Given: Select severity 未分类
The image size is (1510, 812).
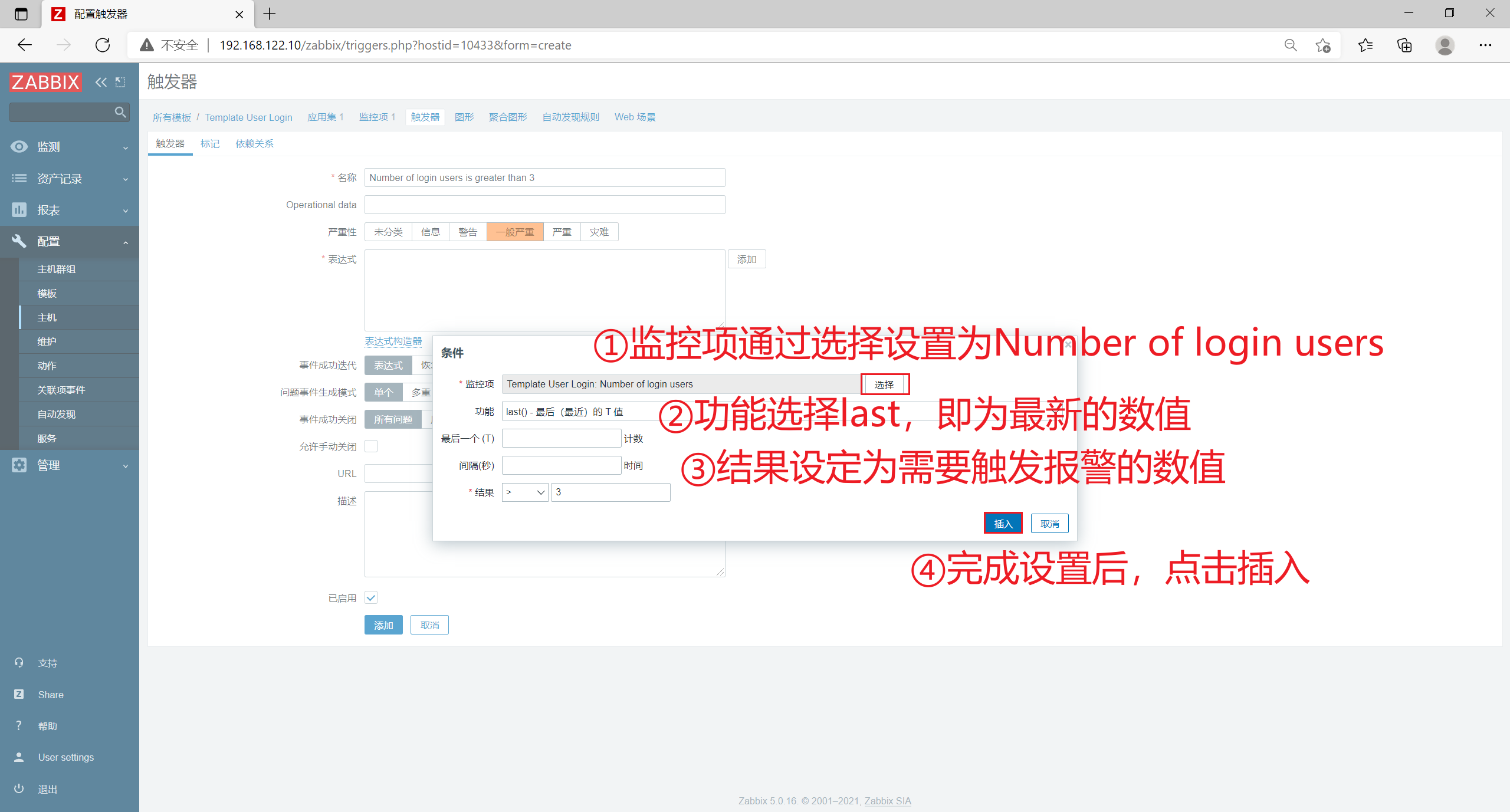Looking at the screenshot, I should tap(388, 232).
